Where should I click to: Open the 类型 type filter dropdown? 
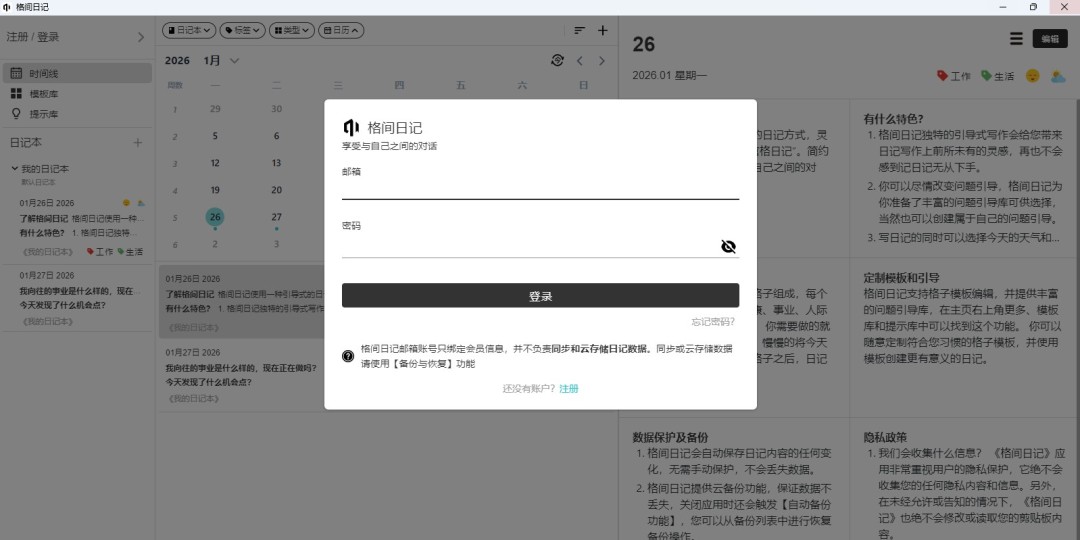tap(291, 30)
